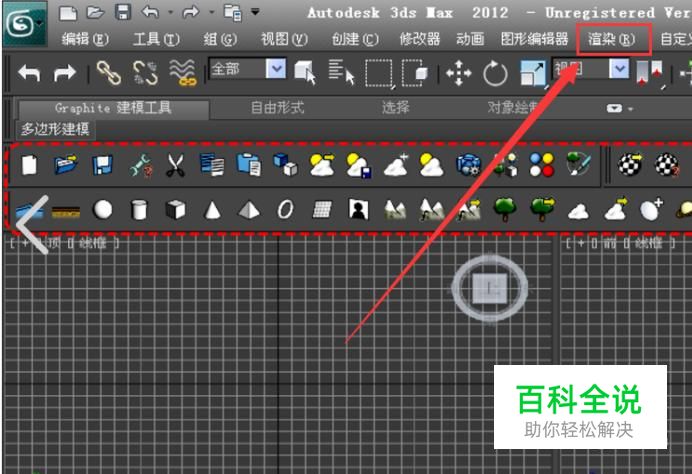Create a Cylinder using the cylinder icon
Viewport: 692px width, 474px height.
tap(139, 210)
